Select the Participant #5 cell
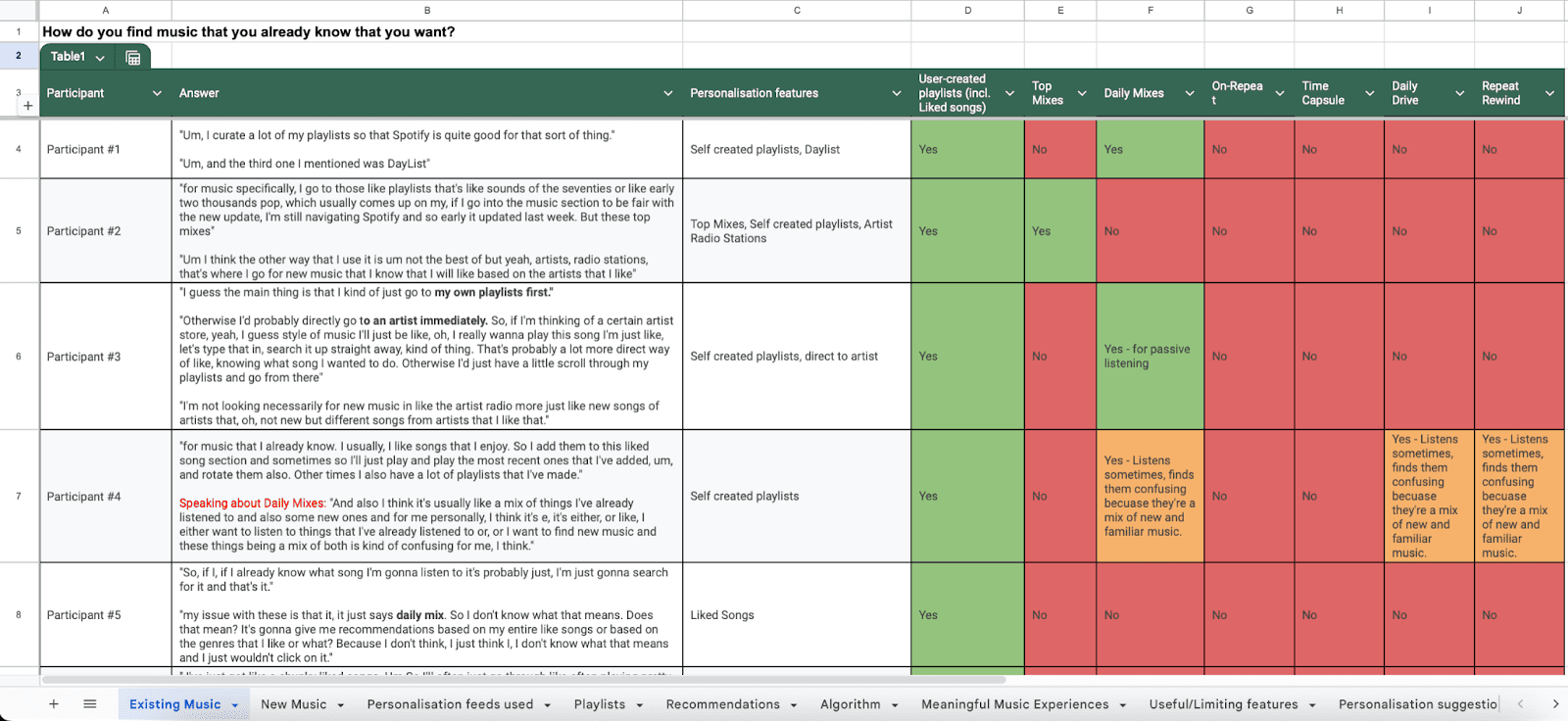This screenshot has width=1568, height=721. (106, 615)
